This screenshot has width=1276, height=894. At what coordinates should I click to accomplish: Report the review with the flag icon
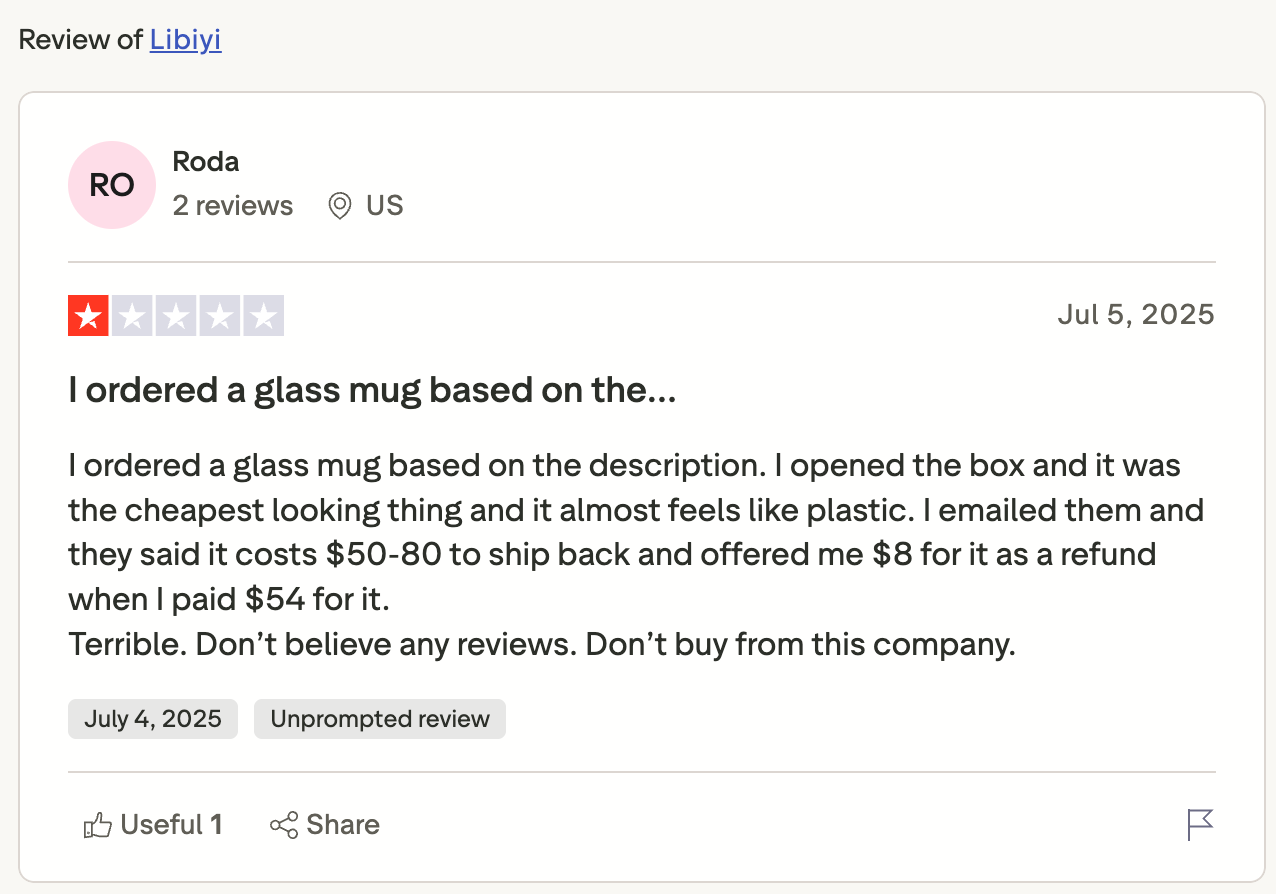click(1200, 825)
